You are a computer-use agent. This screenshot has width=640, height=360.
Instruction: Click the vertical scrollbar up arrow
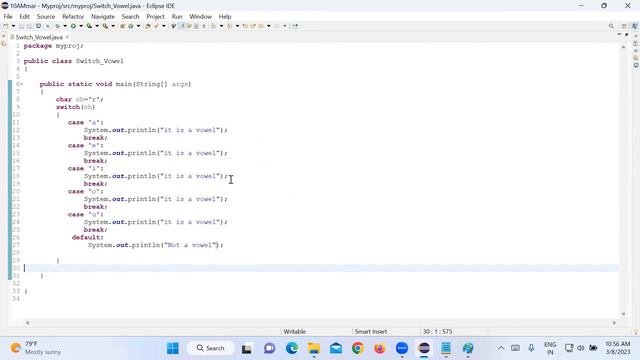[x=623, y=47]
